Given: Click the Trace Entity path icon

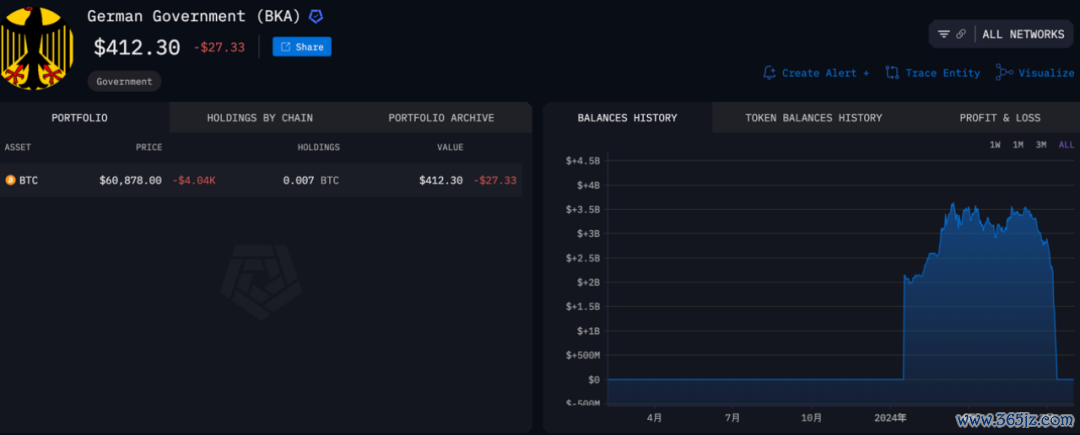Looking at the screenshot, I should point(892,72).
